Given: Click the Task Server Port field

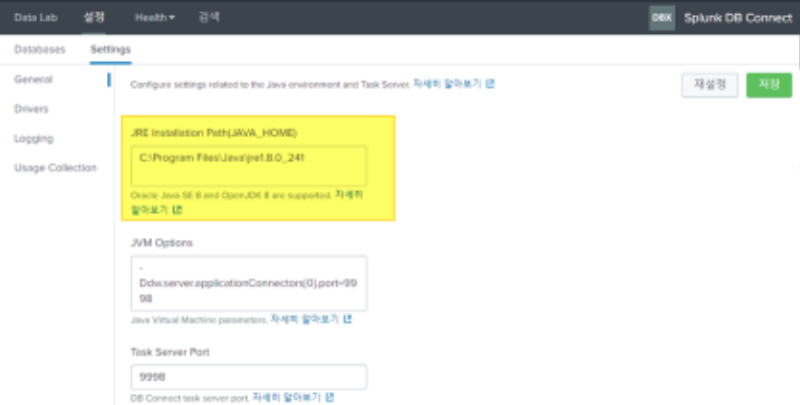Looking at the screenshot, I should pos(248,377).
